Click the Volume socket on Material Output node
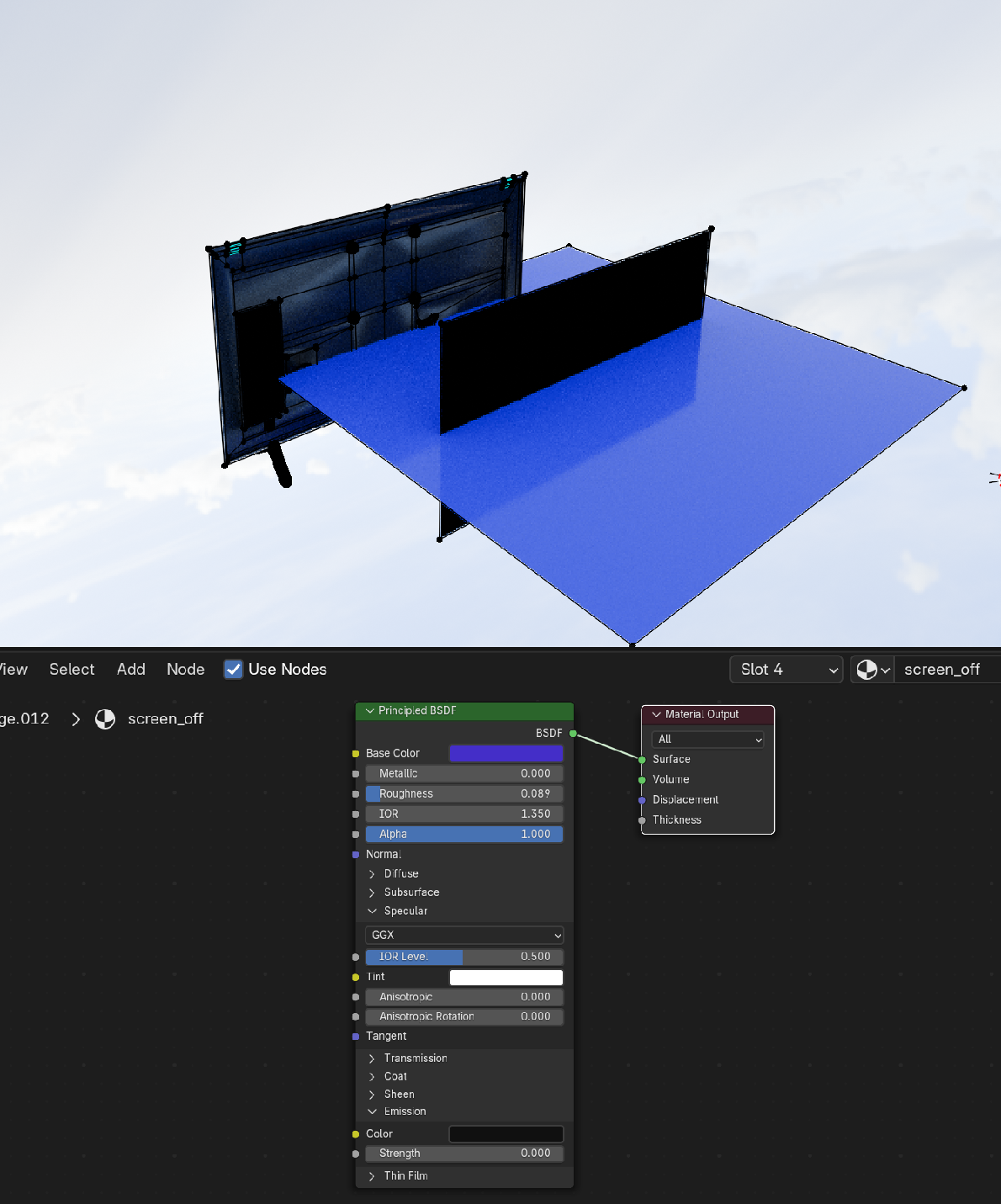Screen dimensions: 1001x1204 [x=642, y=779]
